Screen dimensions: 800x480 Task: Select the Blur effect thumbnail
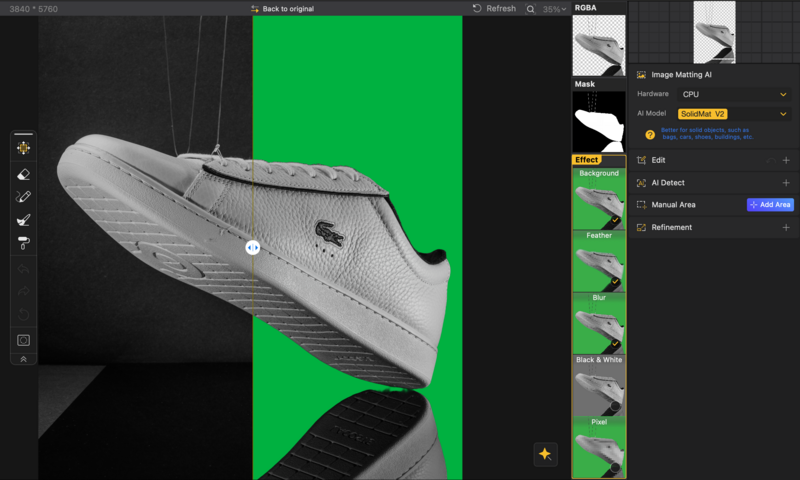599,323
